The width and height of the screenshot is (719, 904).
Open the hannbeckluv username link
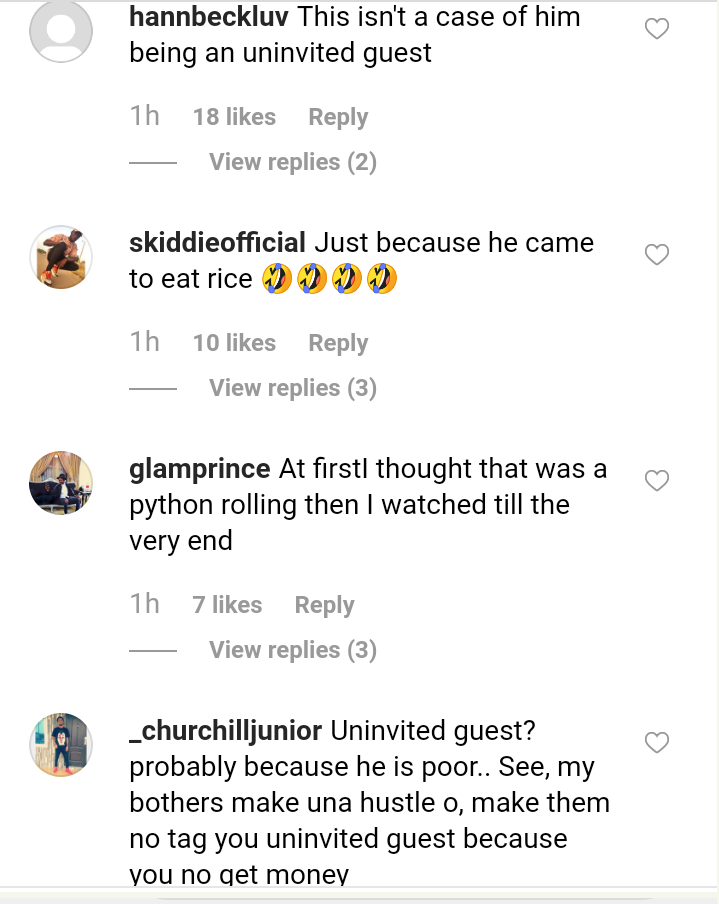click(x=210, y=17)
